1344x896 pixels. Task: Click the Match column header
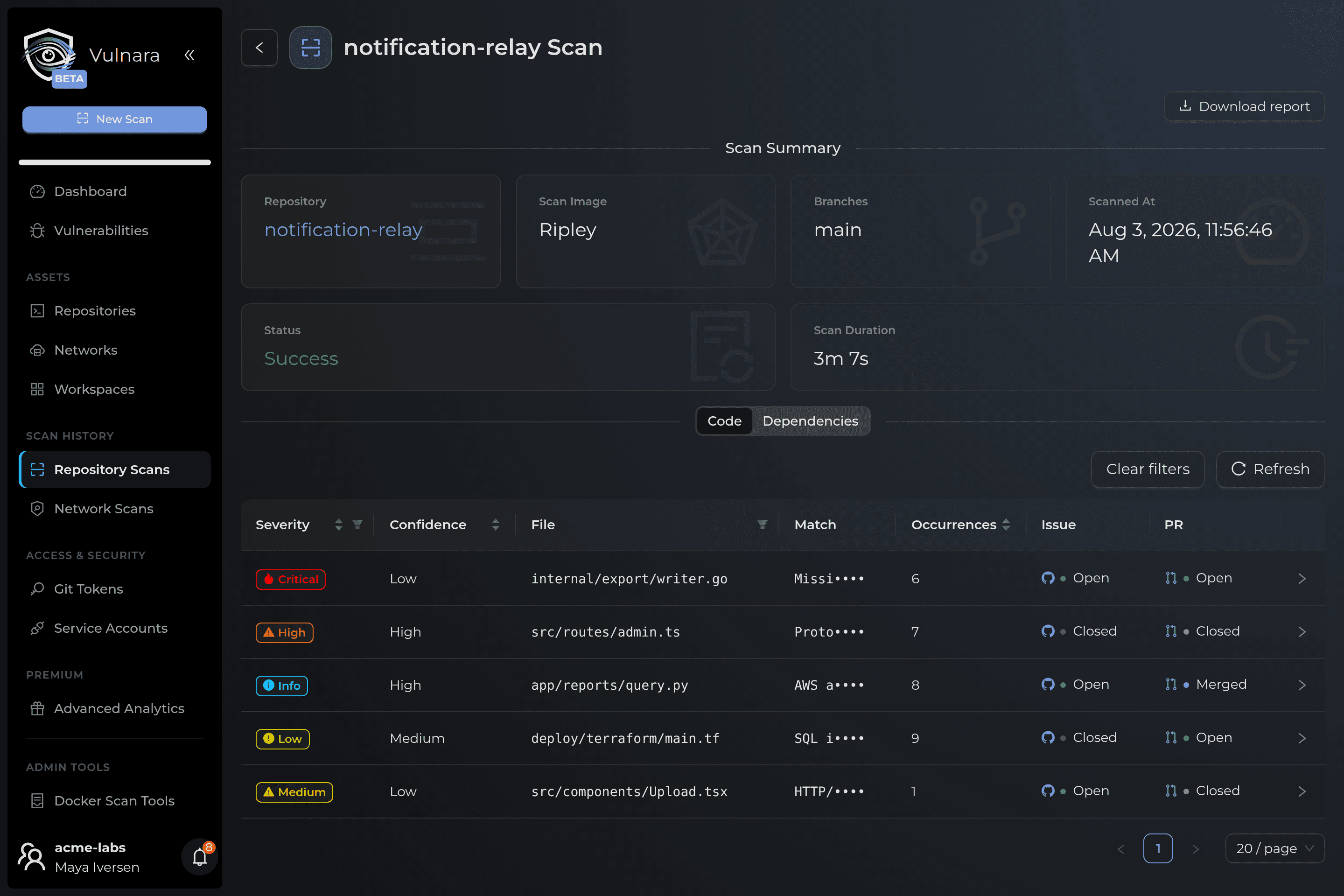[815, 525]
